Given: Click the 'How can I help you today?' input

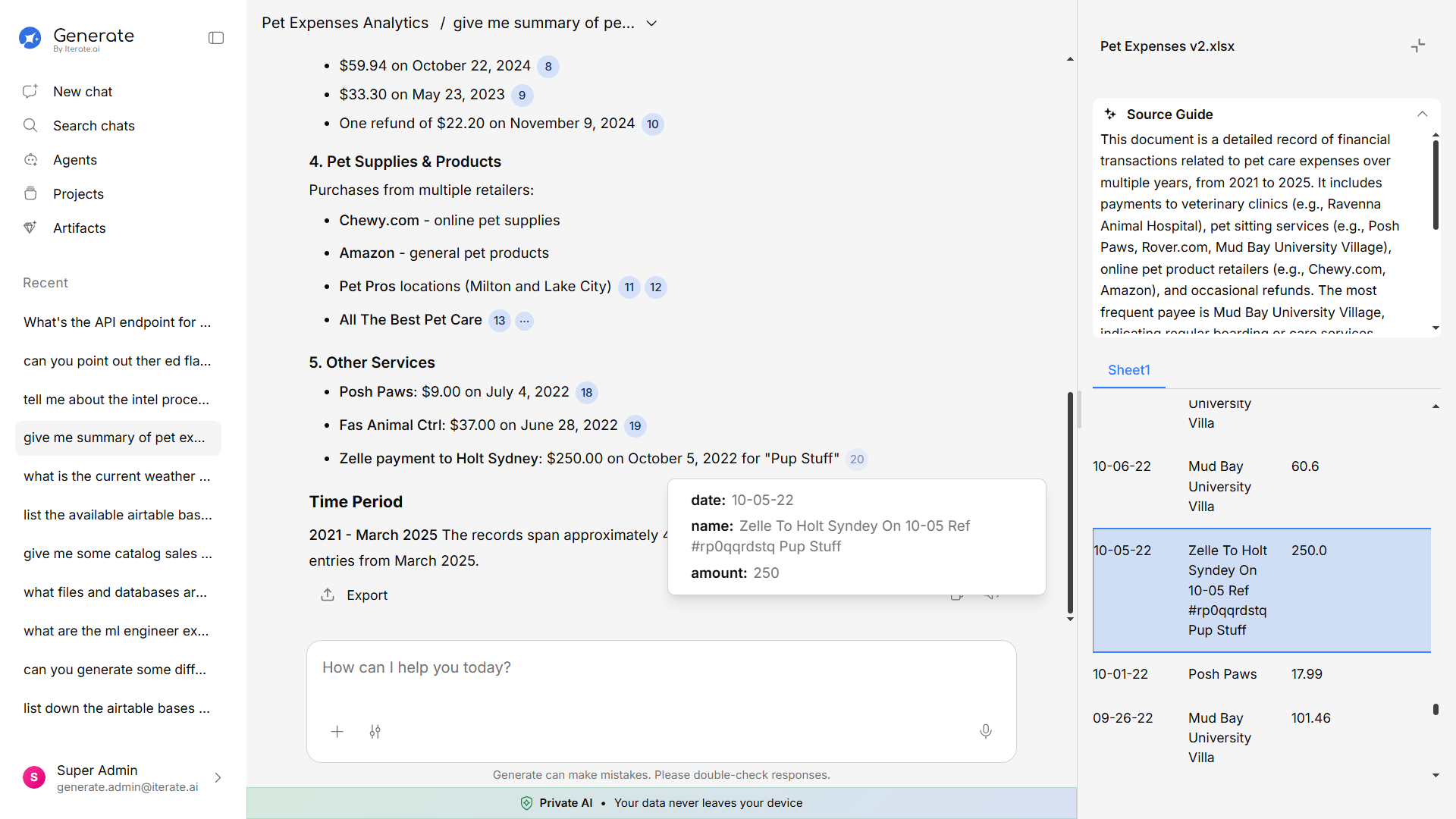Looking at the screenshot, I should [660, 668].
